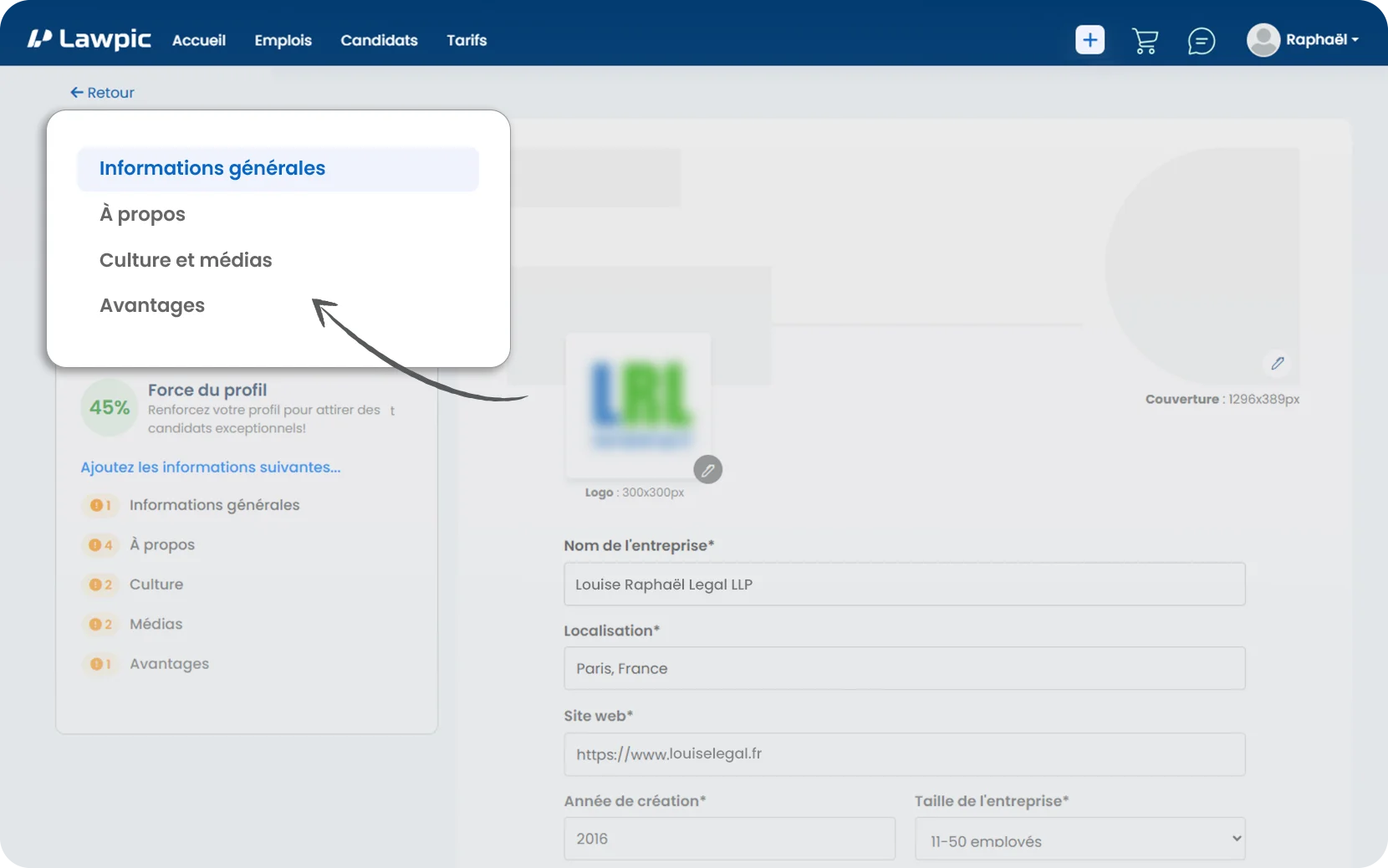Open the Taille de l'entreprise dropdown
Viewport: 1388px width, 868px height.
[1079, 839]
